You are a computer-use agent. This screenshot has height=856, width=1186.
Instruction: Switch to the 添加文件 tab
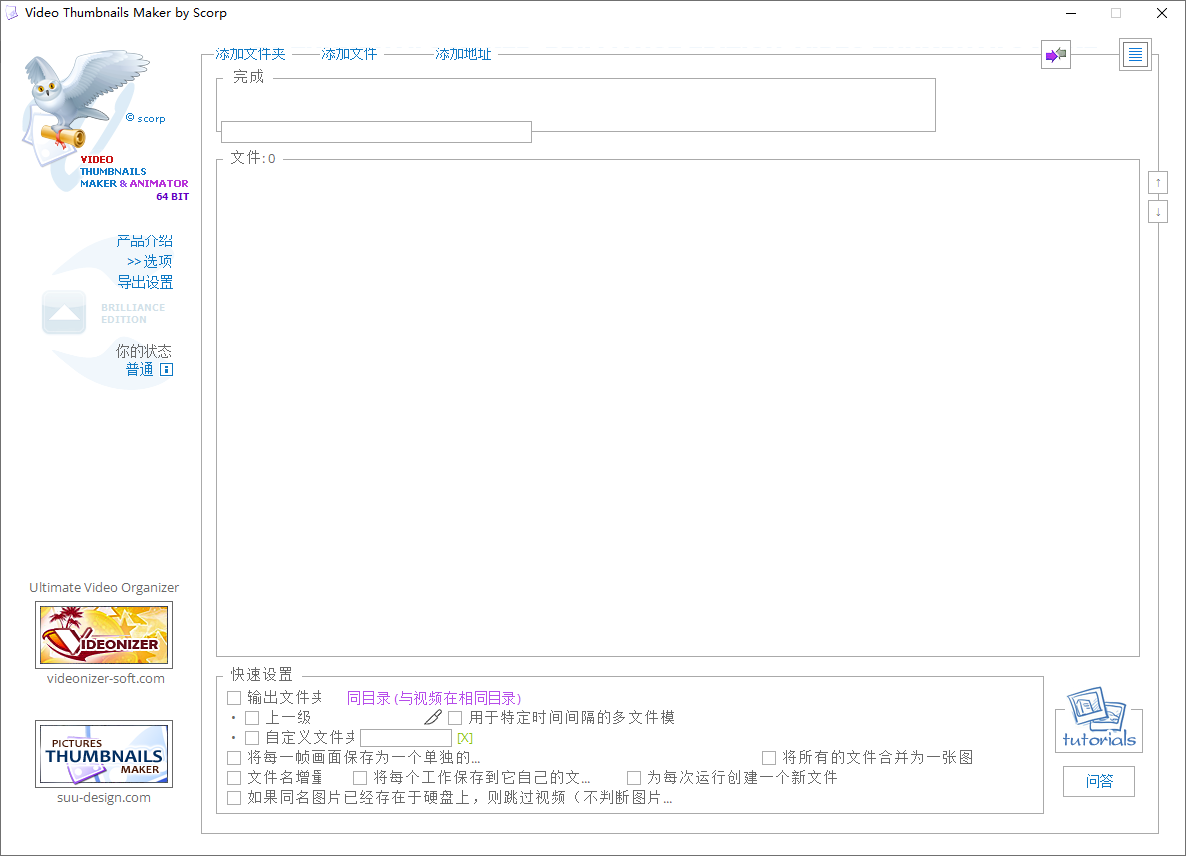click(348, 54)
